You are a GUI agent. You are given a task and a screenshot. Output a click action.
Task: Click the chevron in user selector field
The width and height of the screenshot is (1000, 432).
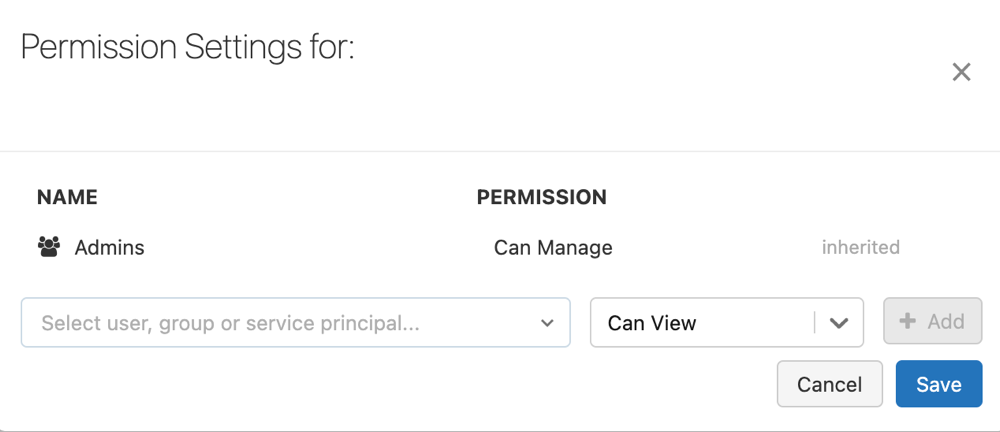[x=547, y=323]
